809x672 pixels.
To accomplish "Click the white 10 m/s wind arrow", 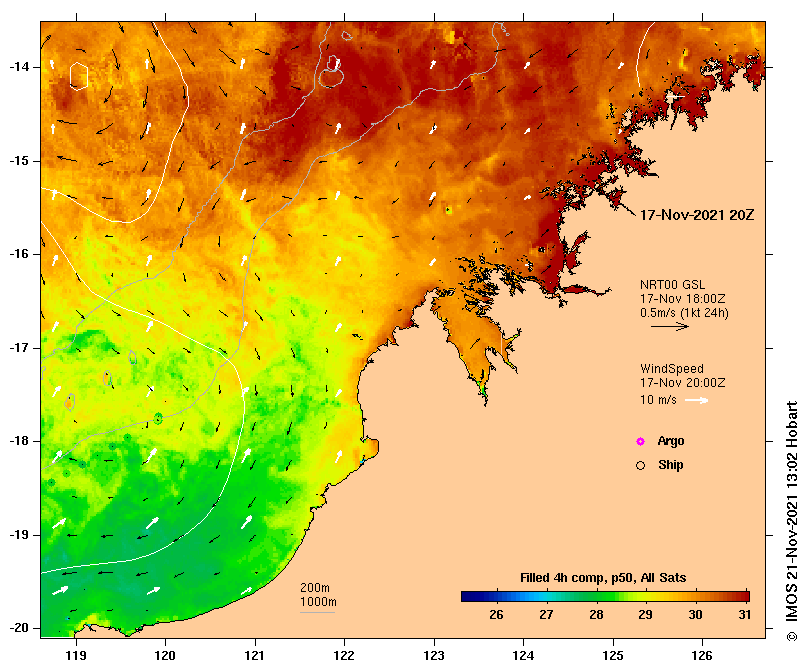I will 697,400.
